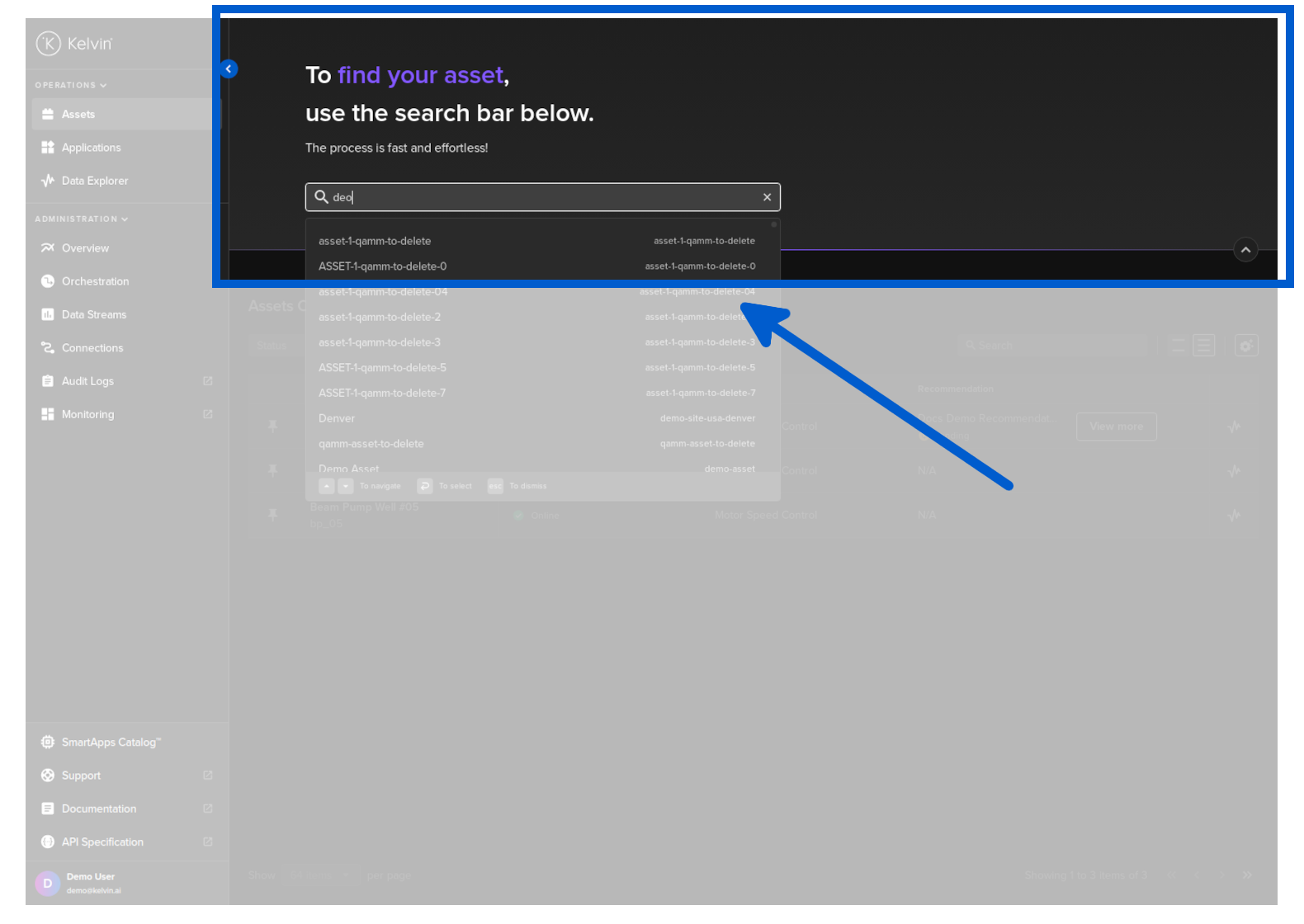Click the Kelvin logo icon

tap(49, 44)
